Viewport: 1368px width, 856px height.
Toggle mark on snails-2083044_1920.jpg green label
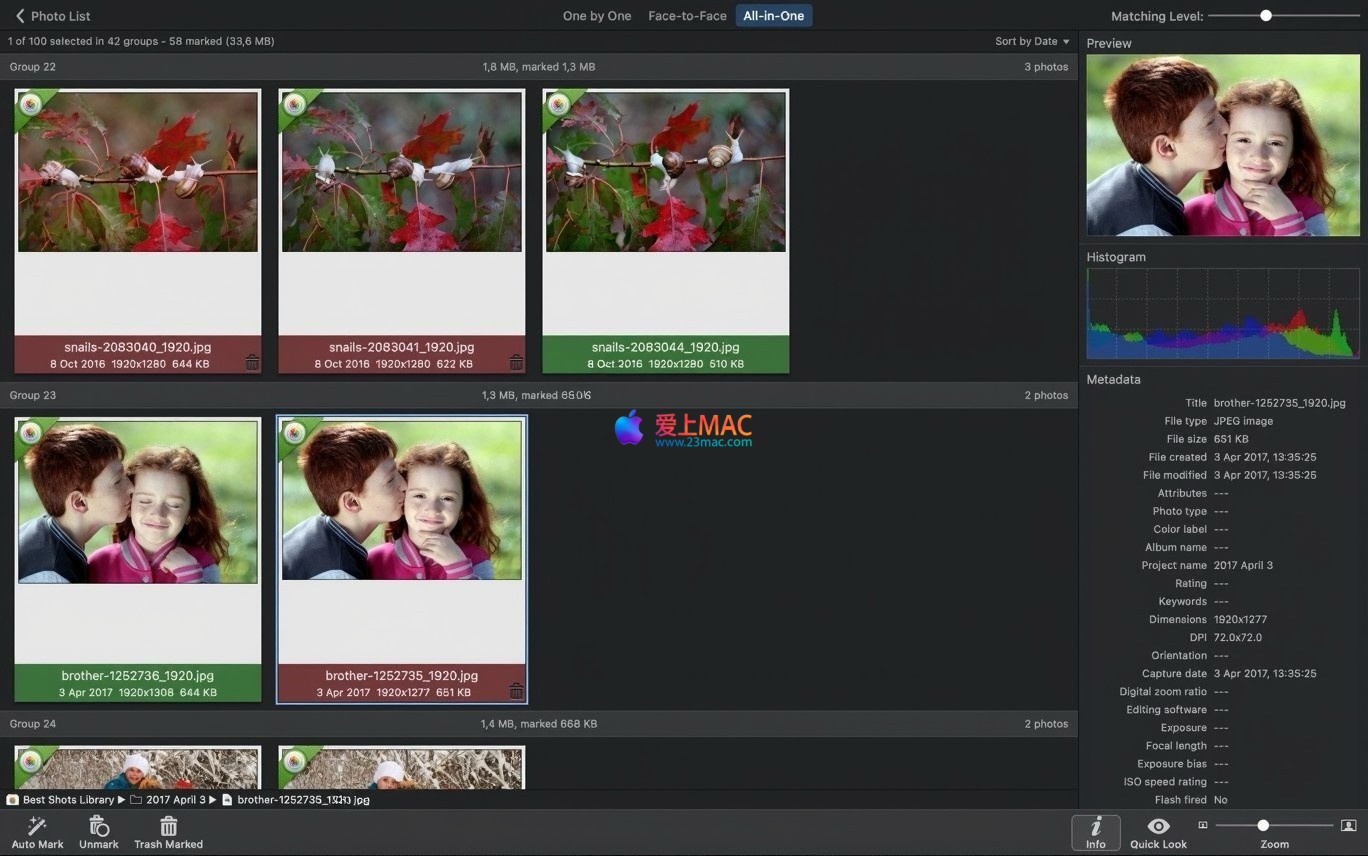coord(665,354)
